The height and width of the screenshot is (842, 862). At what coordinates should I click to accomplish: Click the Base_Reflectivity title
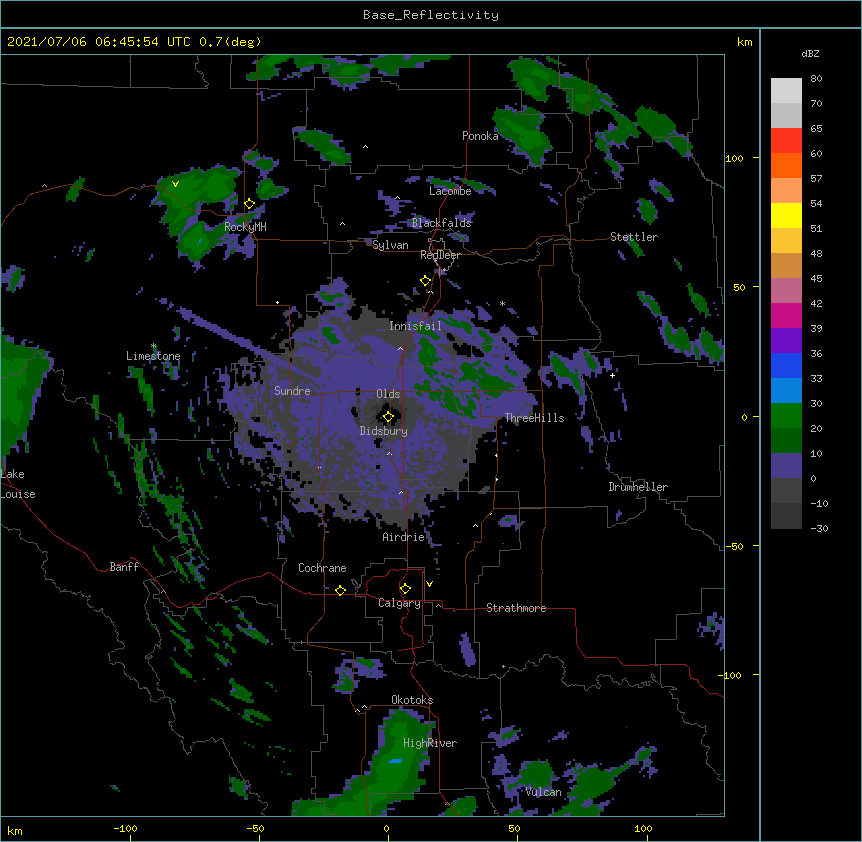tap(431, 15)
